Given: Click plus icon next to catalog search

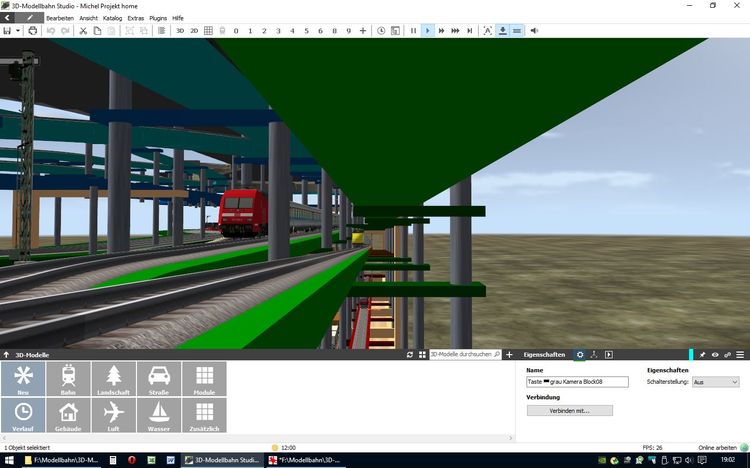Looking at the screenshot, I should pos(509,355).
